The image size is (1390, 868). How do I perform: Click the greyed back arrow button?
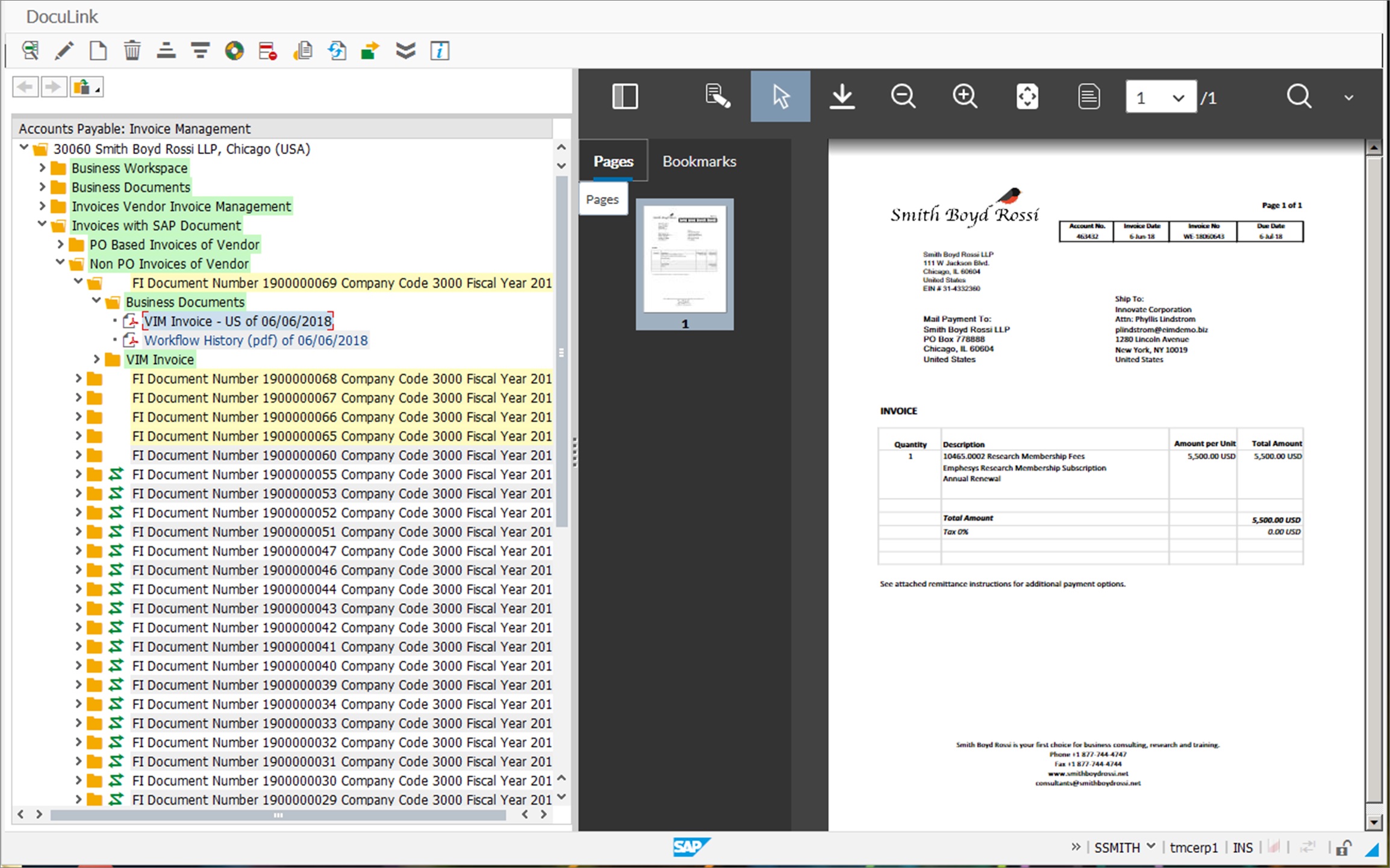(25, 87)
